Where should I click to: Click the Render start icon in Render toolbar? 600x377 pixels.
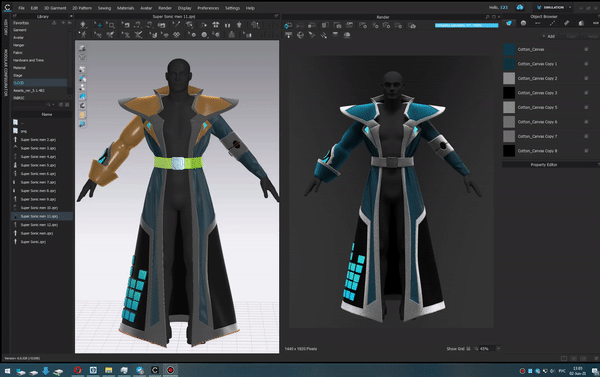pos(288,26)
